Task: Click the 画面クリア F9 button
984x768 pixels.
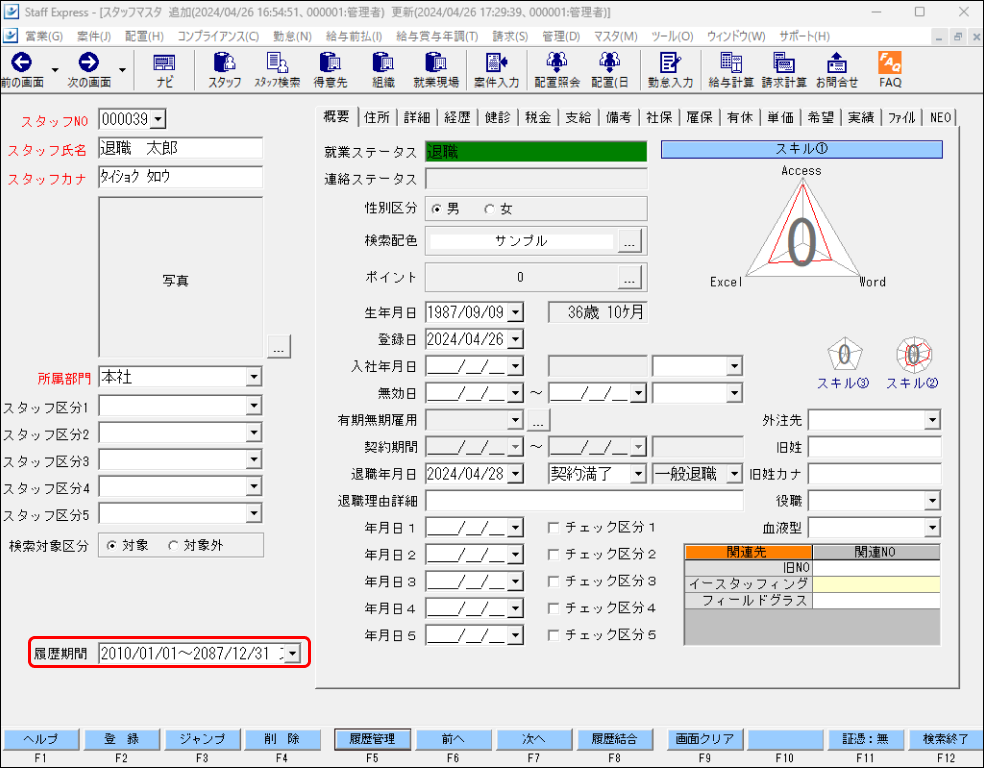Action: 705,739
